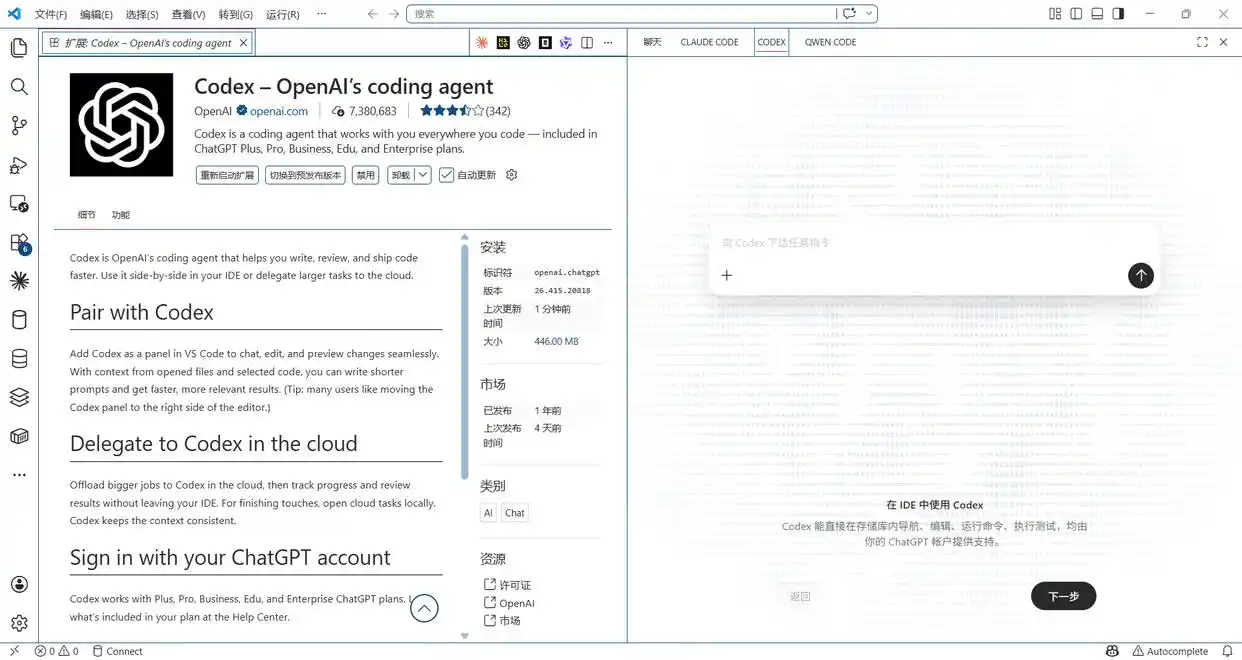The width and height of the screenshot is (1242, 660).
Task: Select the 细节 details tab
Action: coord(87,215)
